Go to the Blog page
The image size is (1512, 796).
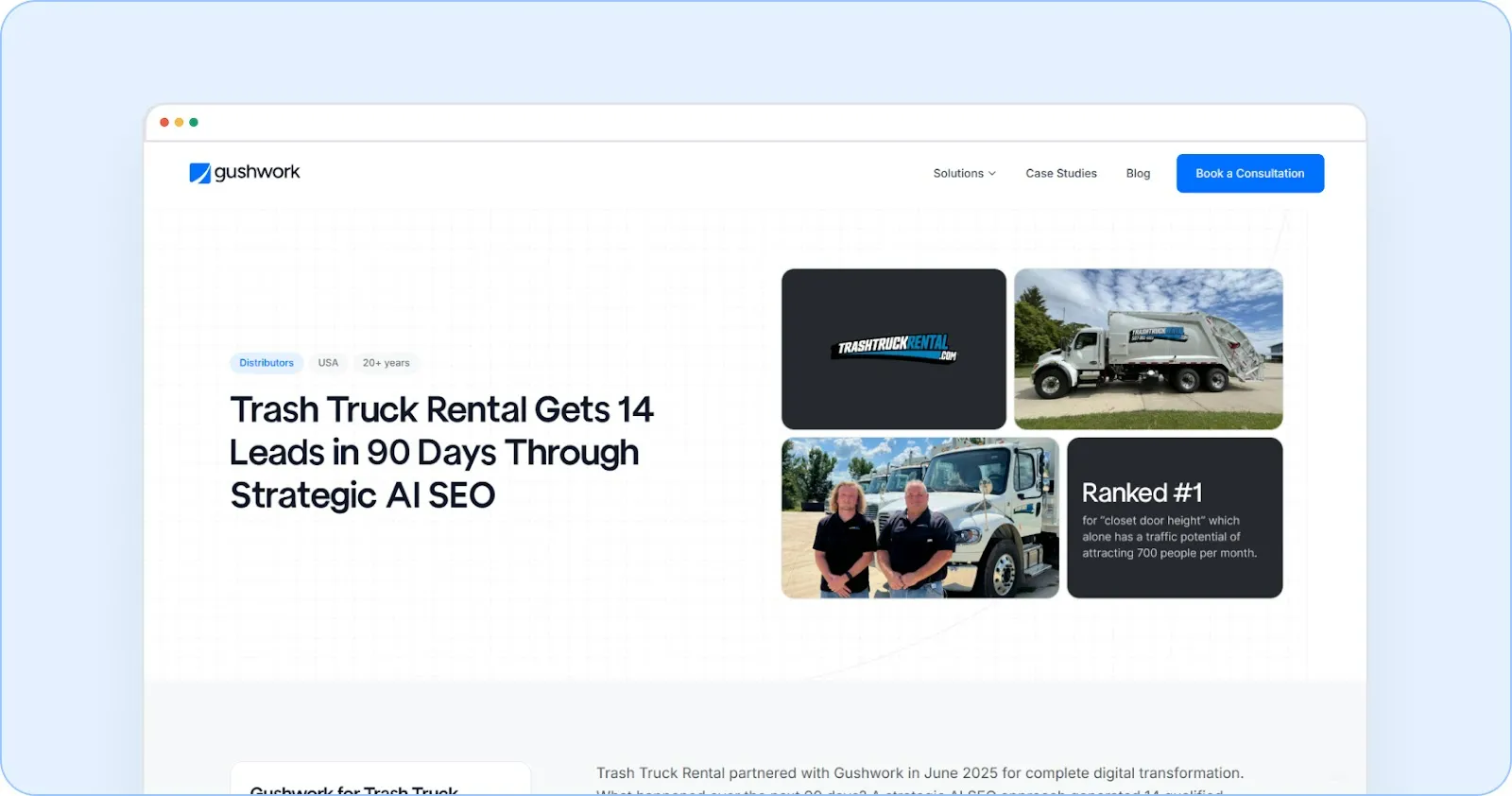[x=1138, y=173]
